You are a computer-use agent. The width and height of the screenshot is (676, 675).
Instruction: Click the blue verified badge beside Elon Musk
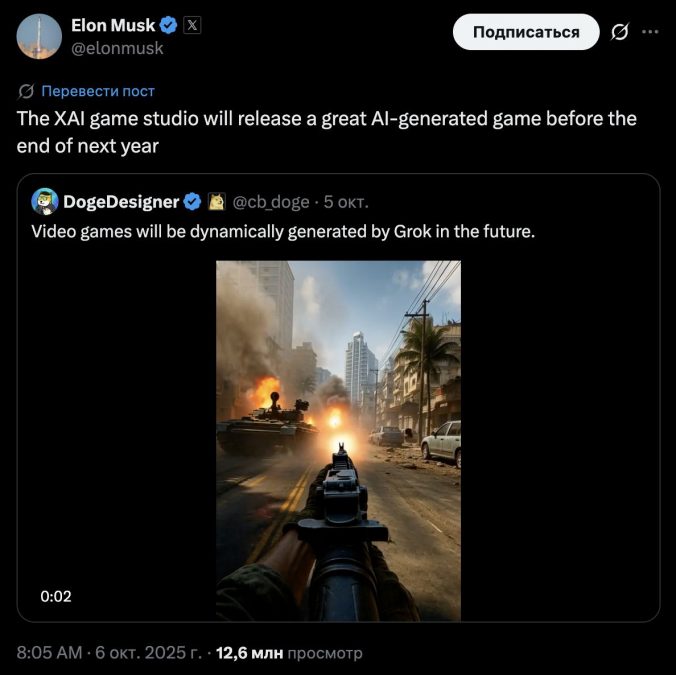tap(170, 26)
